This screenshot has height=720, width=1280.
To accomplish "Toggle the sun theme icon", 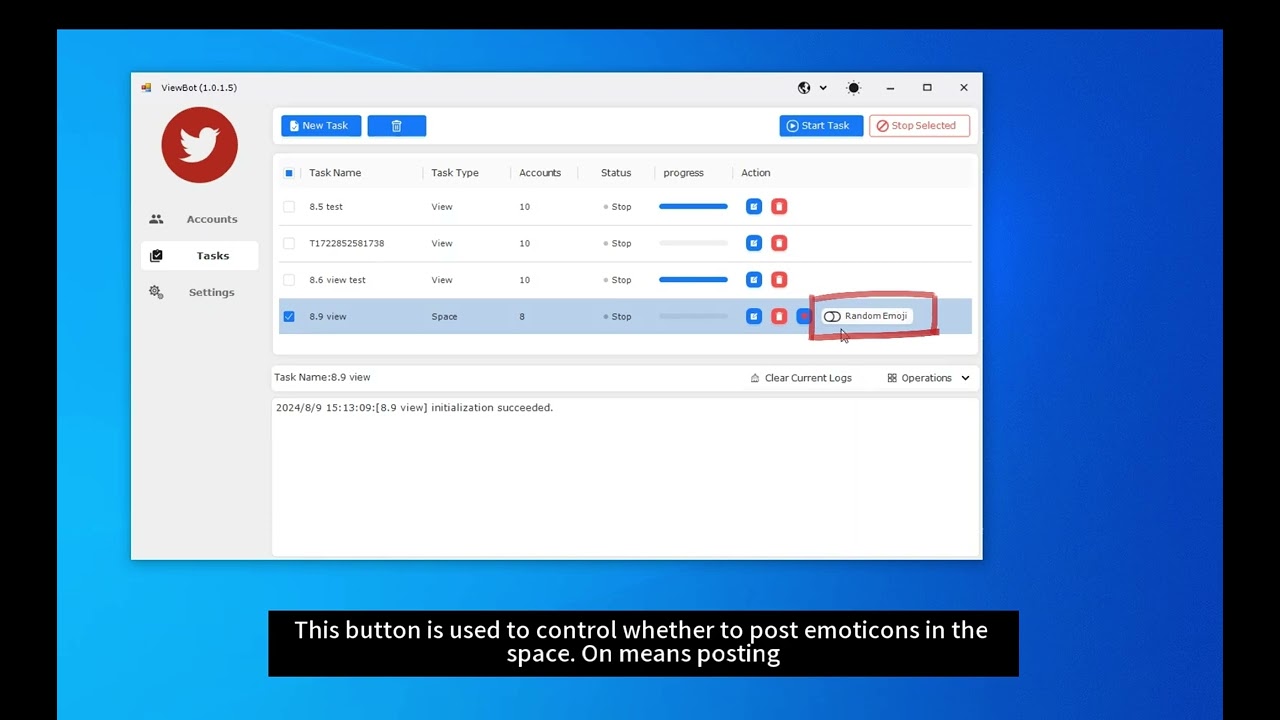I will [x=853, y=88].
